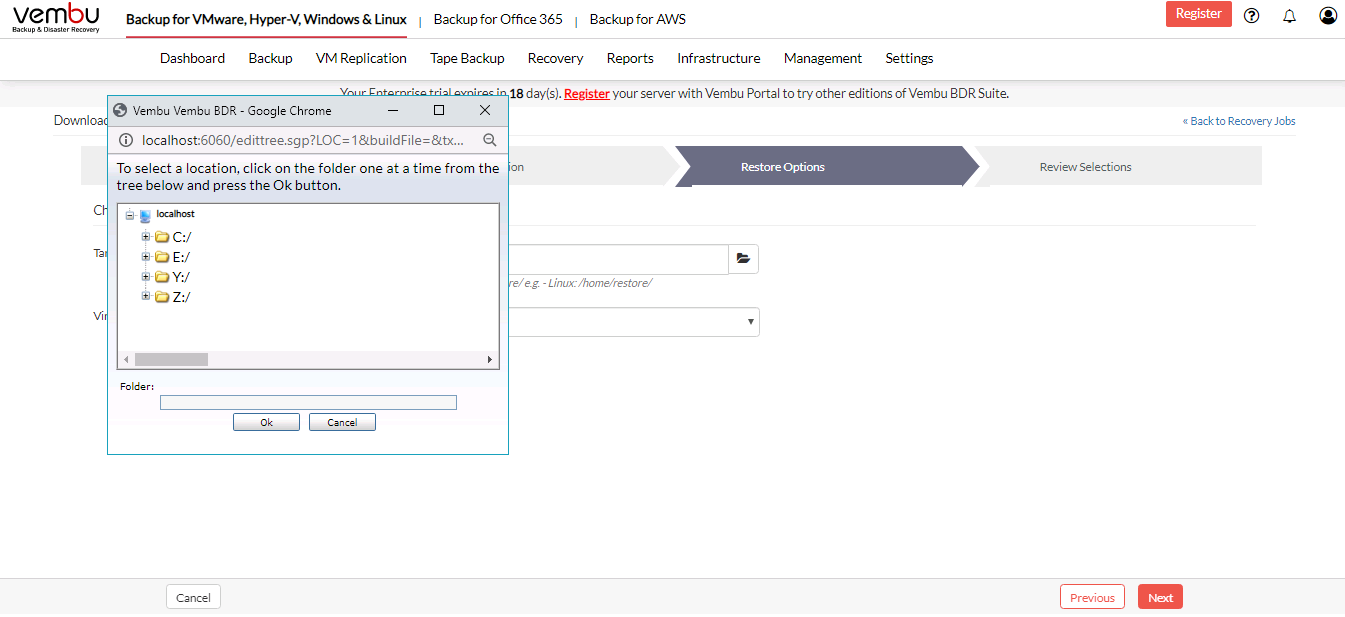Click the Y:/ folder icon
The image size is (1345, 617).
click(162, 277)
